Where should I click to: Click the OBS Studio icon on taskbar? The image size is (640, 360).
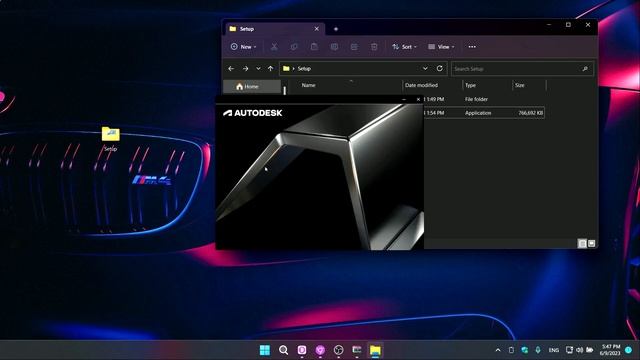(x=338, y=350)
